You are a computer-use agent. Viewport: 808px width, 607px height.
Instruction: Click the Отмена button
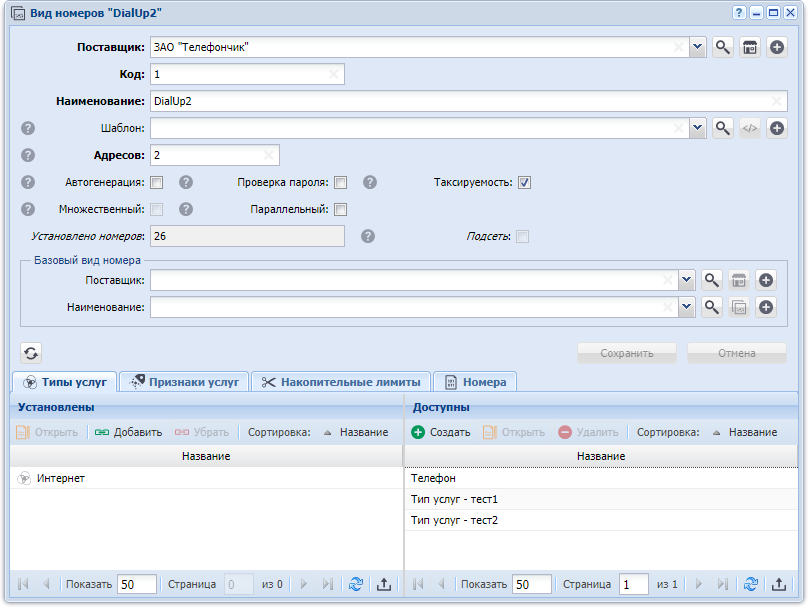[737, 353]
